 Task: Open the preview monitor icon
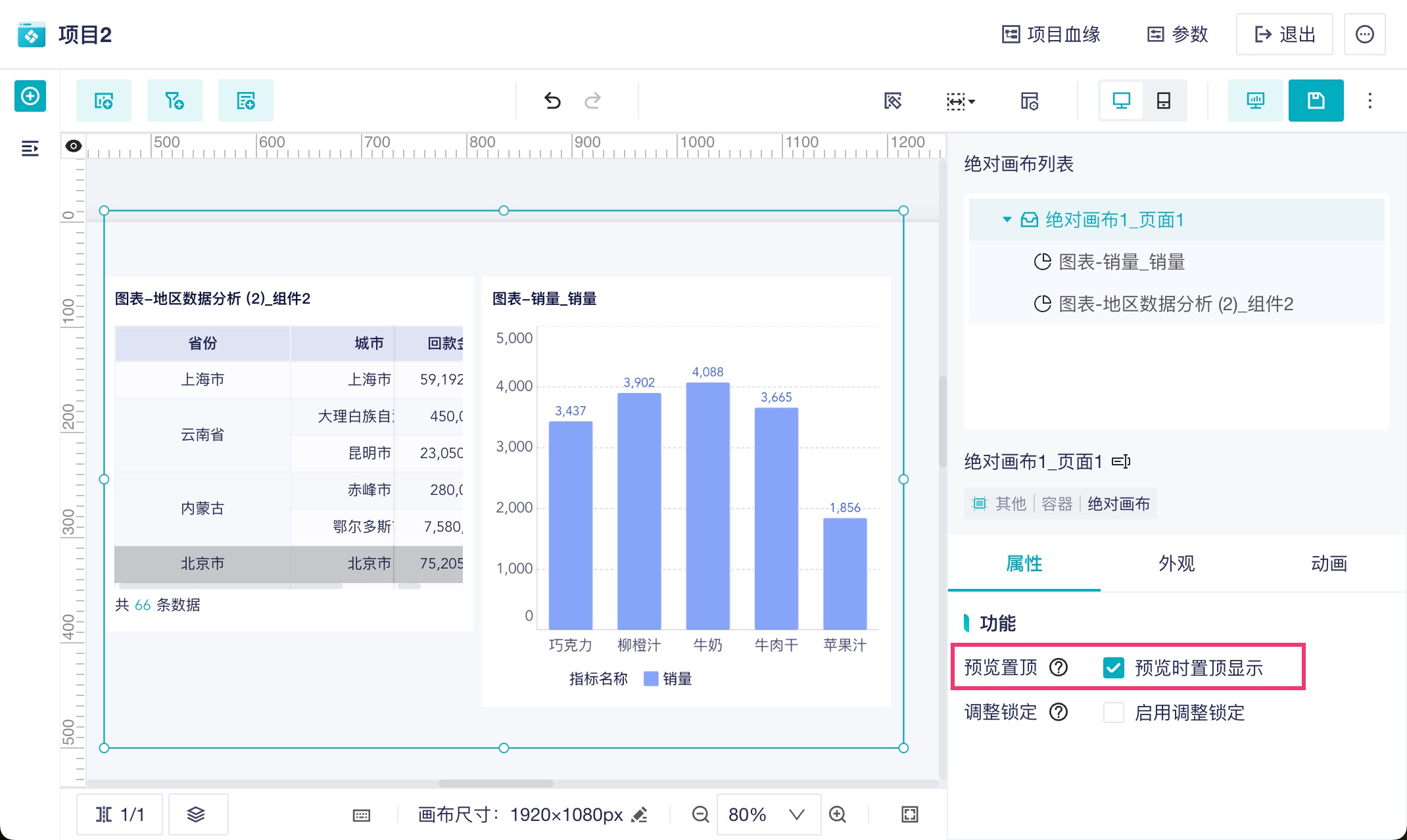1255,101
